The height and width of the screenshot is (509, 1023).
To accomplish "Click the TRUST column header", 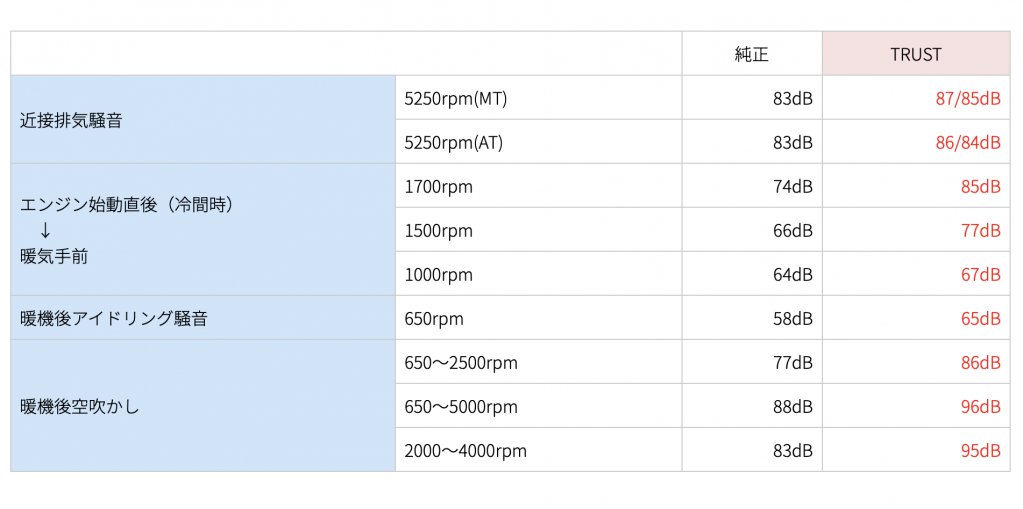I will click(x=916, y=54).
